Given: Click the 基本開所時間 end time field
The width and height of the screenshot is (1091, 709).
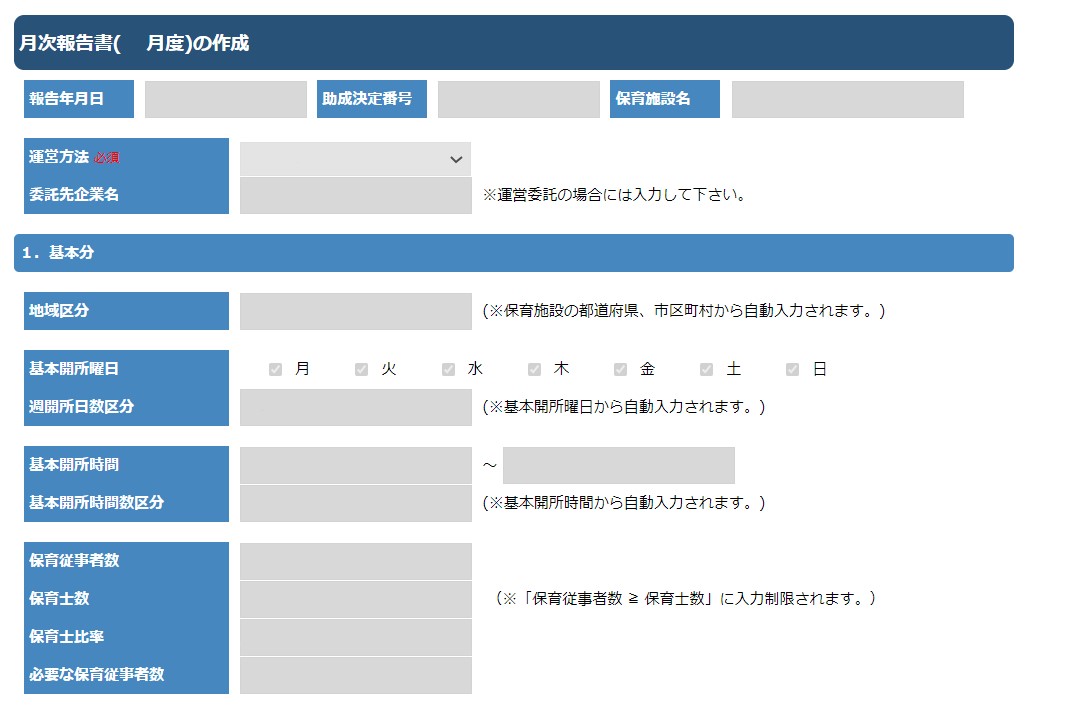Looking at the screenshot, I should pyautogui.click(x=619, y=466).
